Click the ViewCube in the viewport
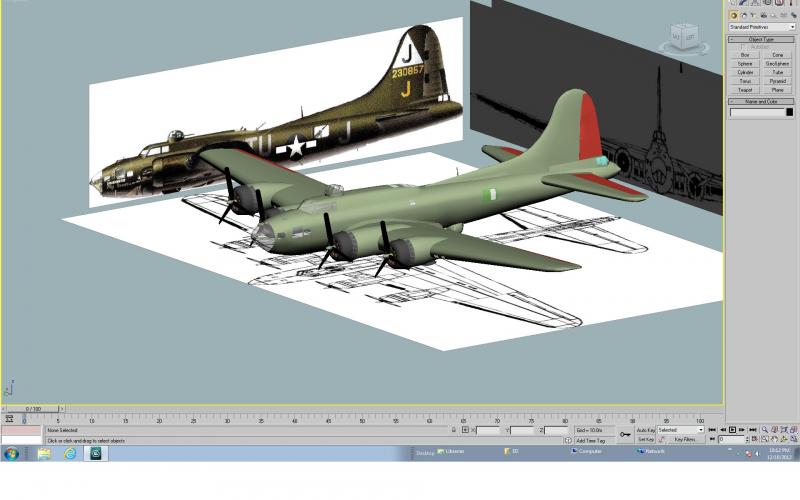The image size is (800, 500). tap(683, 39)
